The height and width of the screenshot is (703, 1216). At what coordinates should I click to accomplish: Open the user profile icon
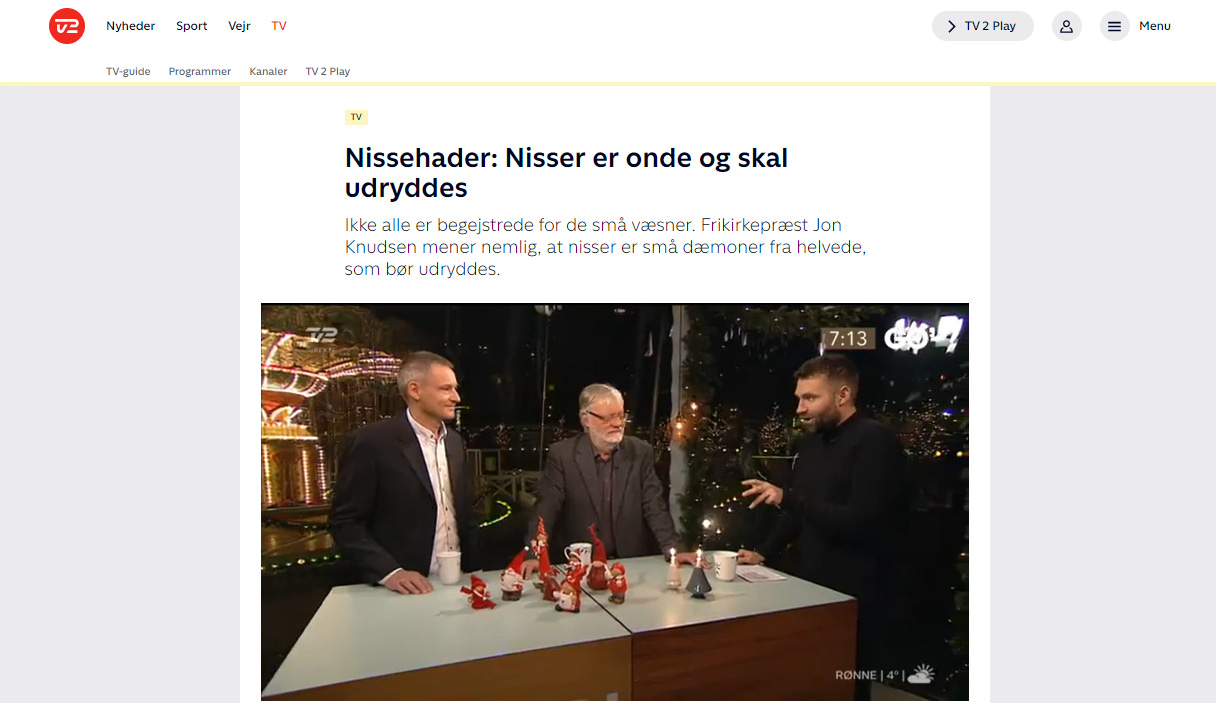[1067, 26]
